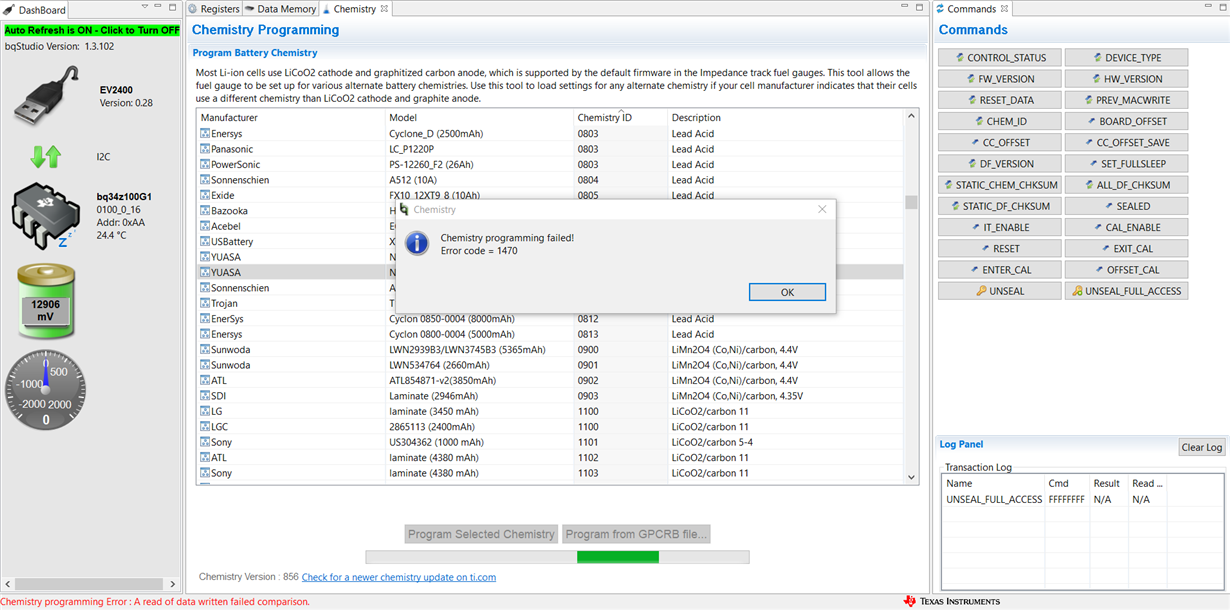Click the bq34z100G1 chip icon

44,217
